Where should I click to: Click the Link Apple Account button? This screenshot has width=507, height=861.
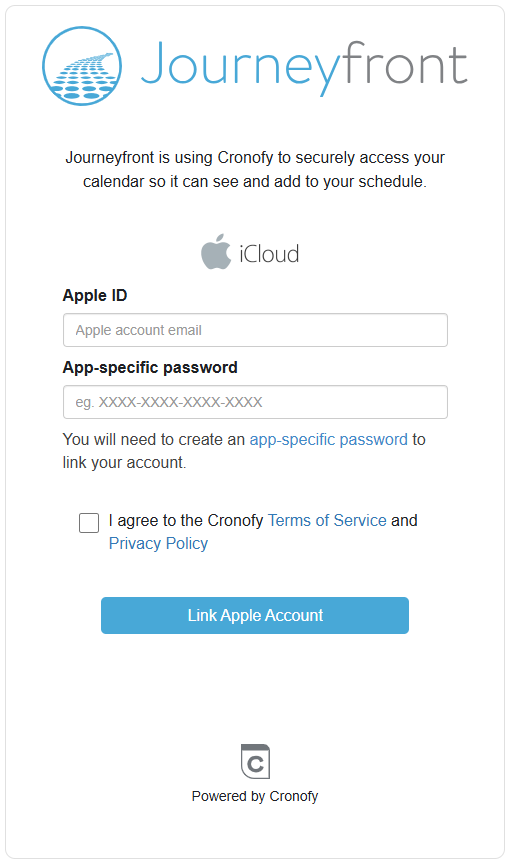255,615
